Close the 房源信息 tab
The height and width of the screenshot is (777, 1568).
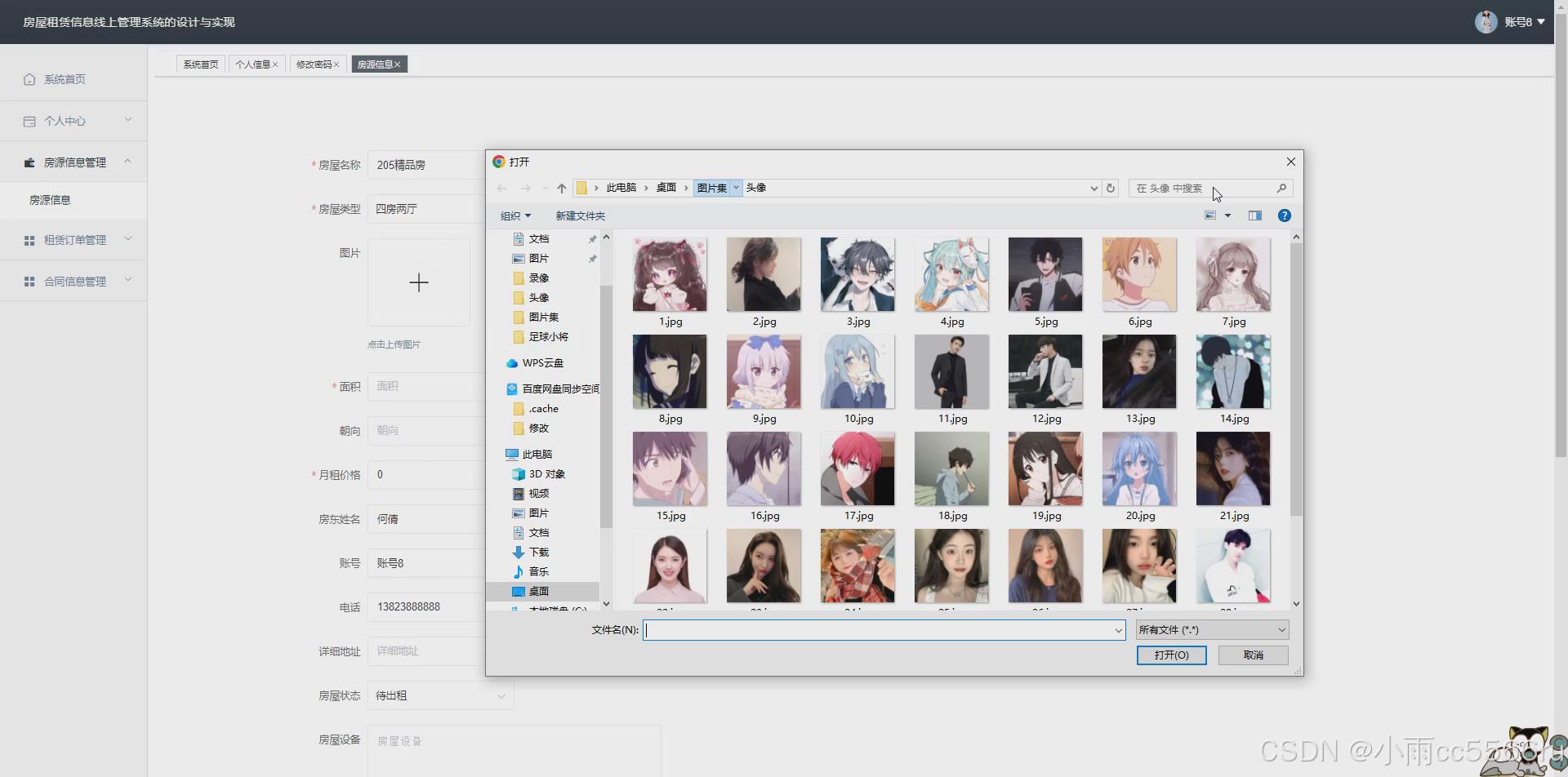pos(398,64)
